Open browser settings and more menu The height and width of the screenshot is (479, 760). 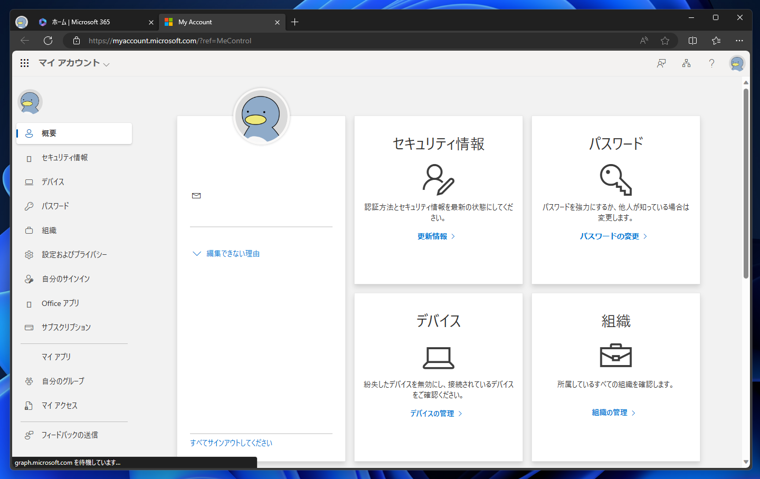tap(739, 41)
